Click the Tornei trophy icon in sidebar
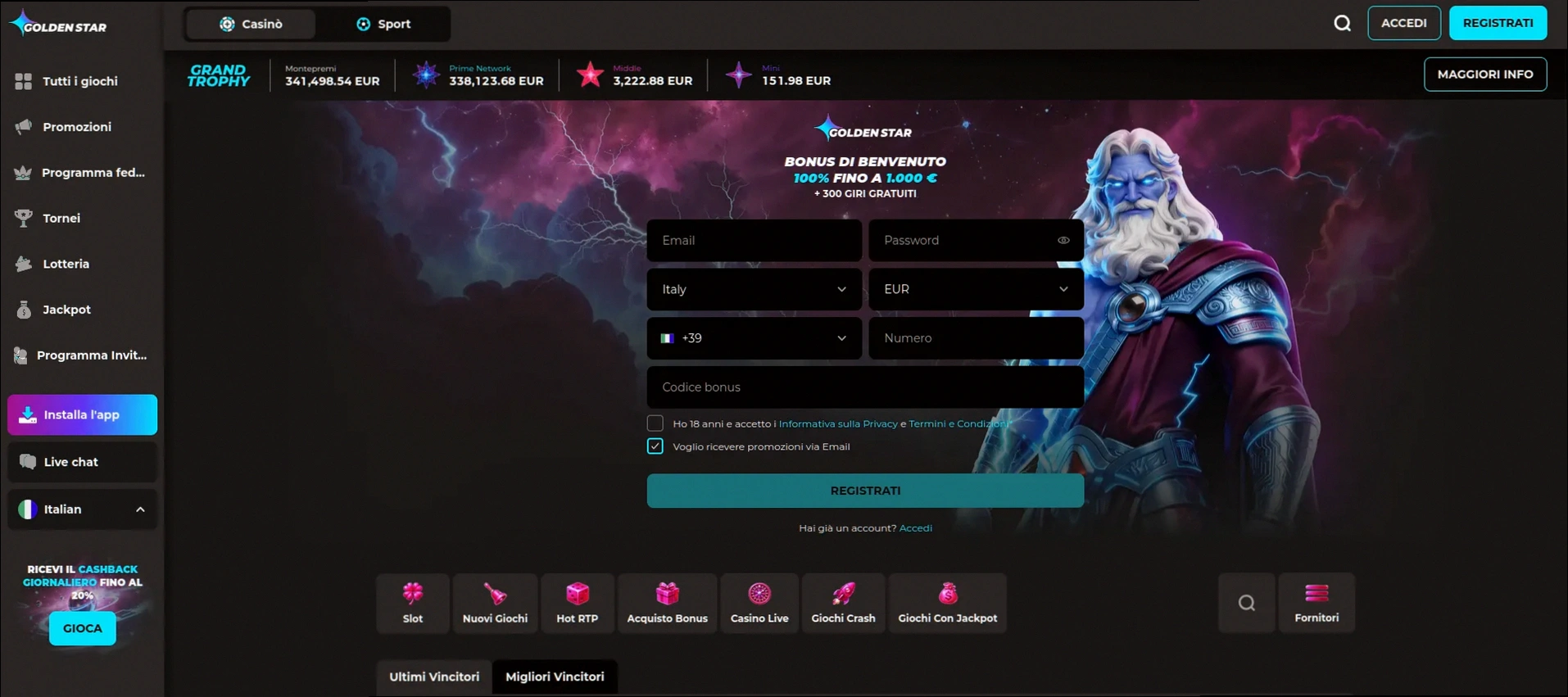 (x=24, y=218)
